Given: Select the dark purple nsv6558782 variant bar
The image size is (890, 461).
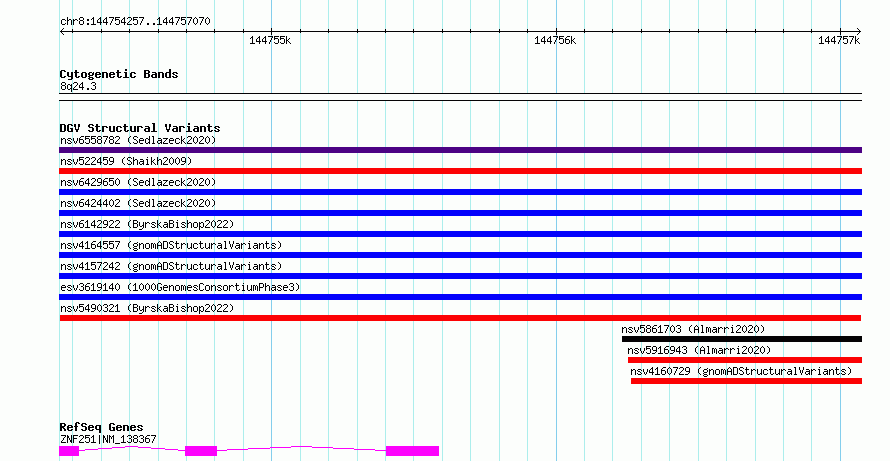Looking at the screenshot, I should click(x=460, y=150).
